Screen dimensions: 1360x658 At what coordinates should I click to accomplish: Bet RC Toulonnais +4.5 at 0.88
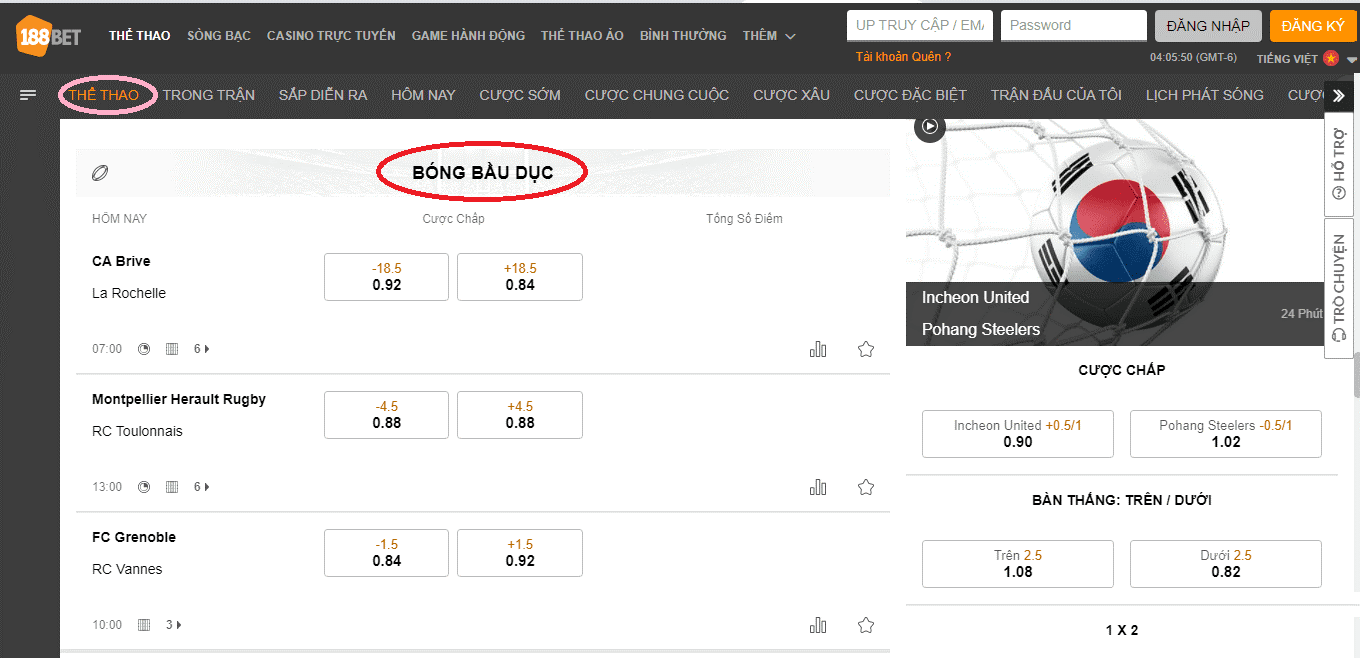coord(520,415)
